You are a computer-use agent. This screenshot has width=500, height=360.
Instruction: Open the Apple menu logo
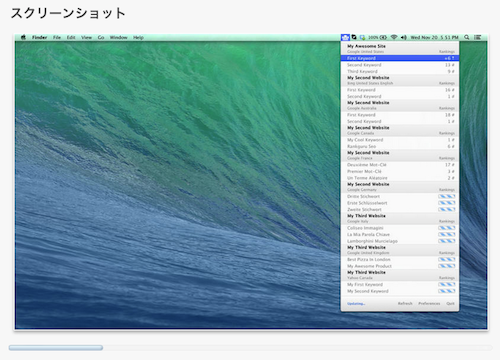click(x=23, y=37)
